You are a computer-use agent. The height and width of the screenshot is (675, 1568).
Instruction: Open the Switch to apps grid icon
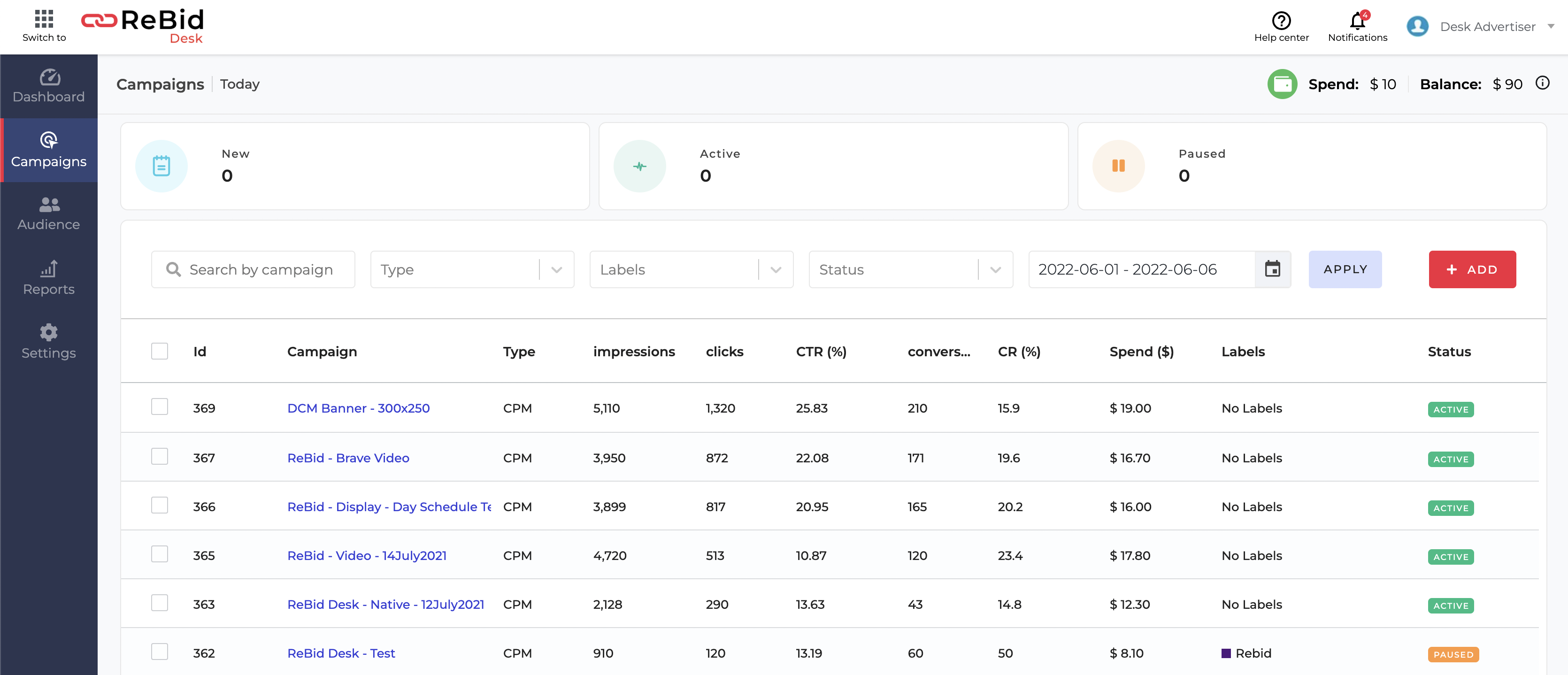[44, 19]
